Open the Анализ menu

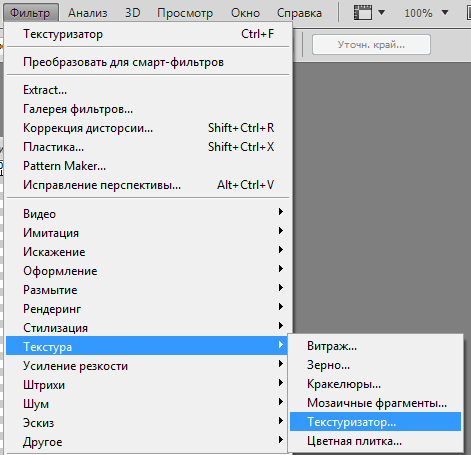88,13
